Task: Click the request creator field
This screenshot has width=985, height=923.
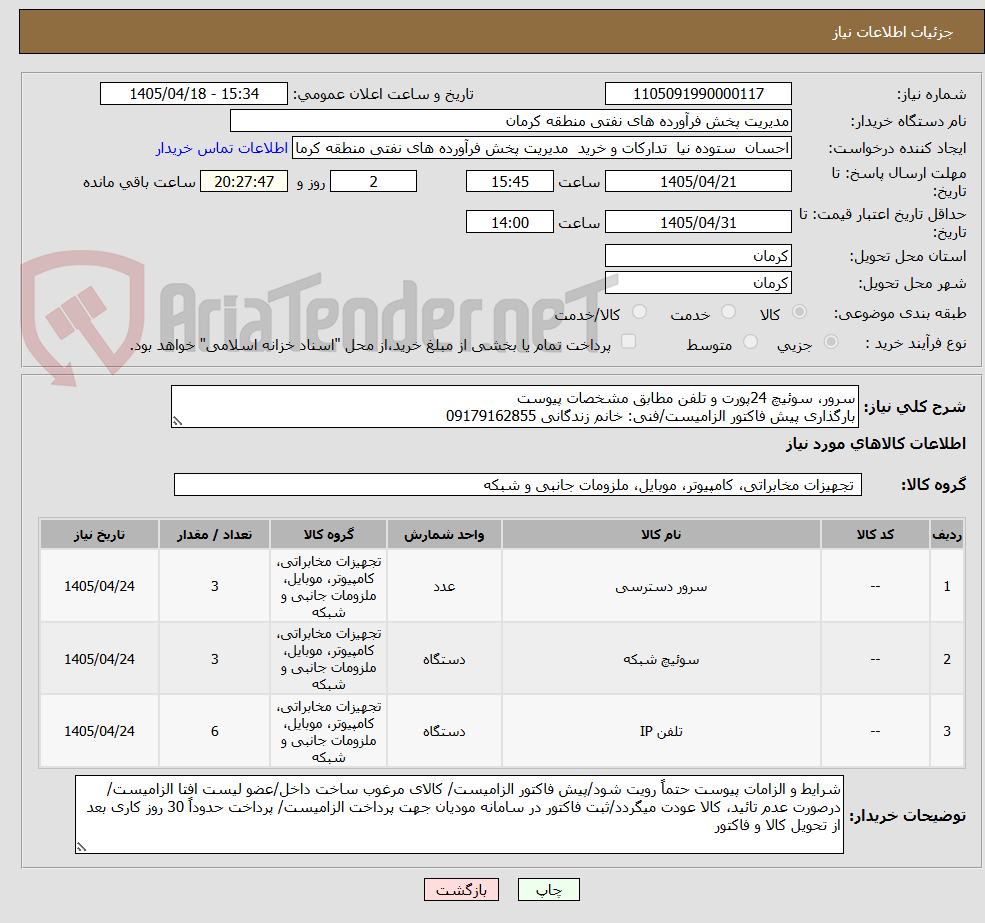Action: [x=541, y=148]
